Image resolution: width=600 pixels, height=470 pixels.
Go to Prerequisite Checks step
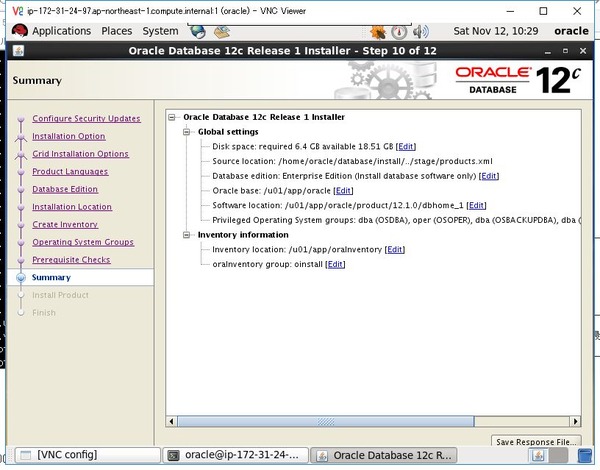pos(71,259)
